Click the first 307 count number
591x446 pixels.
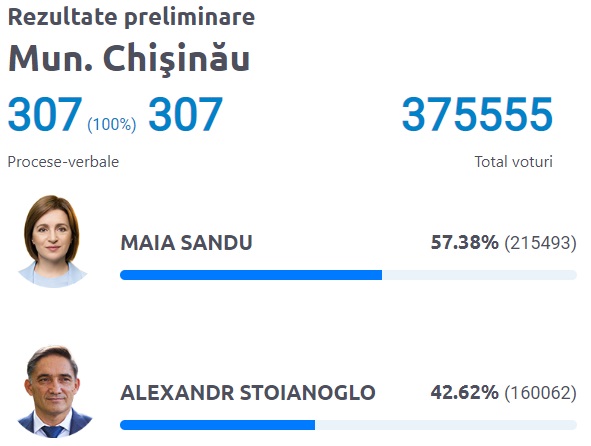point(45,114)
